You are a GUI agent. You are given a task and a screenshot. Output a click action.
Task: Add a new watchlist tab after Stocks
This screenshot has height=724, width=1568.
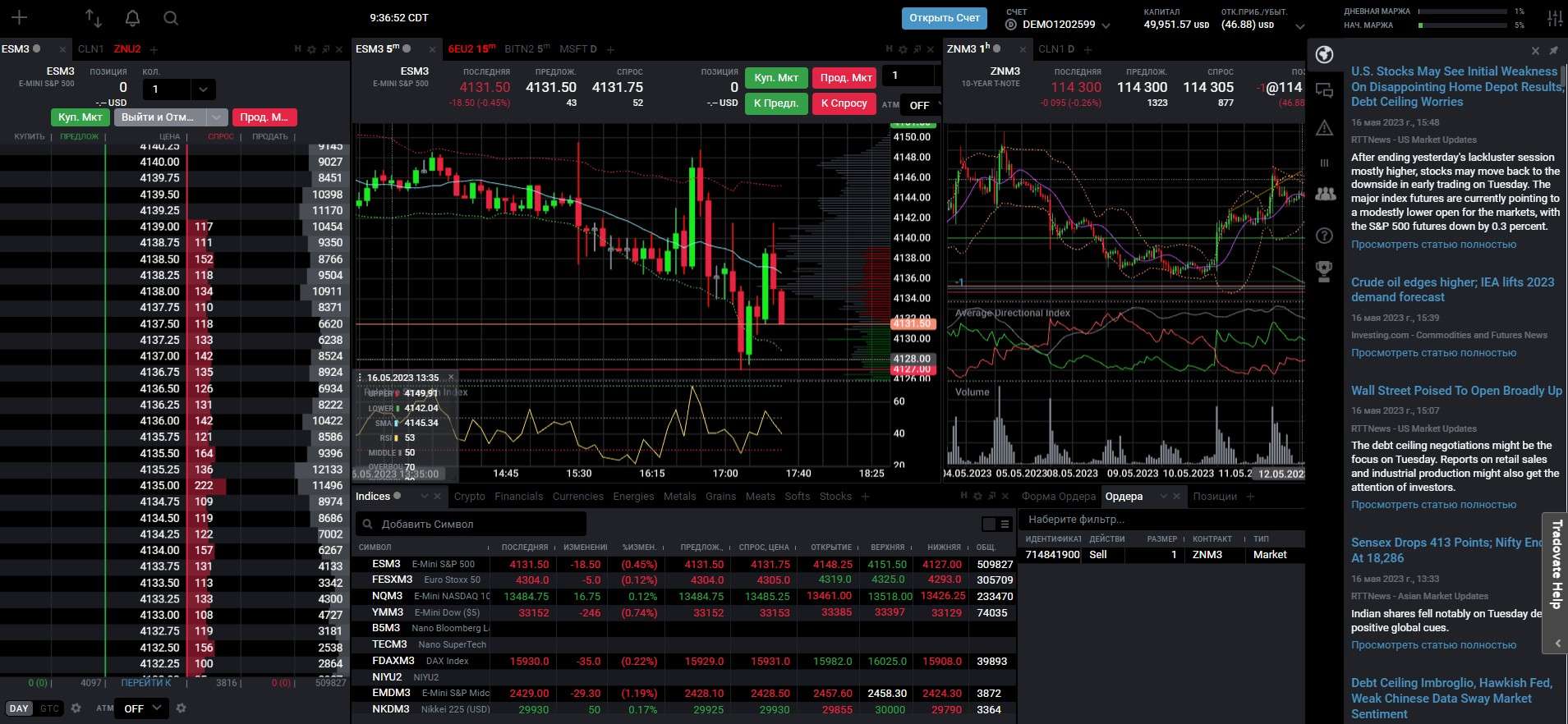(x=865, y=497)
